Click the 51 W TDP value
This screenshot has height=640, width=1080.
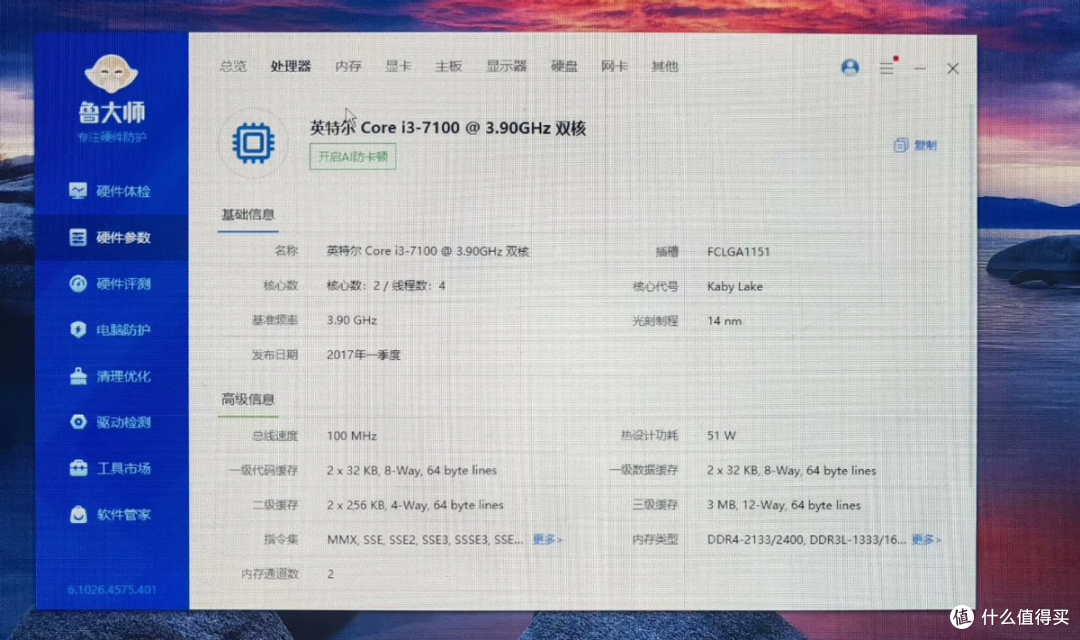tap(721, 435)
